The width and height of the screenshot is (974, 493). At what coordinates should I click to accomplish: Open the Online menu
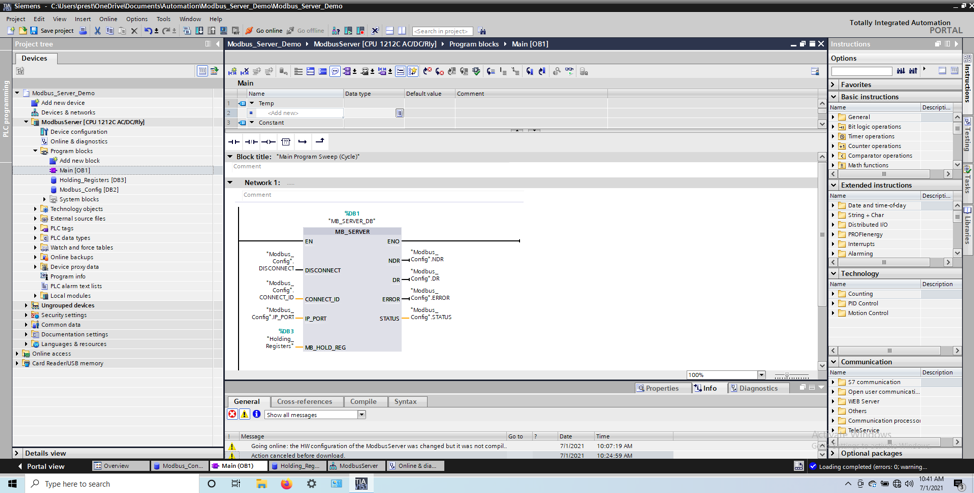pyautogui.click(x=107, y=19)
